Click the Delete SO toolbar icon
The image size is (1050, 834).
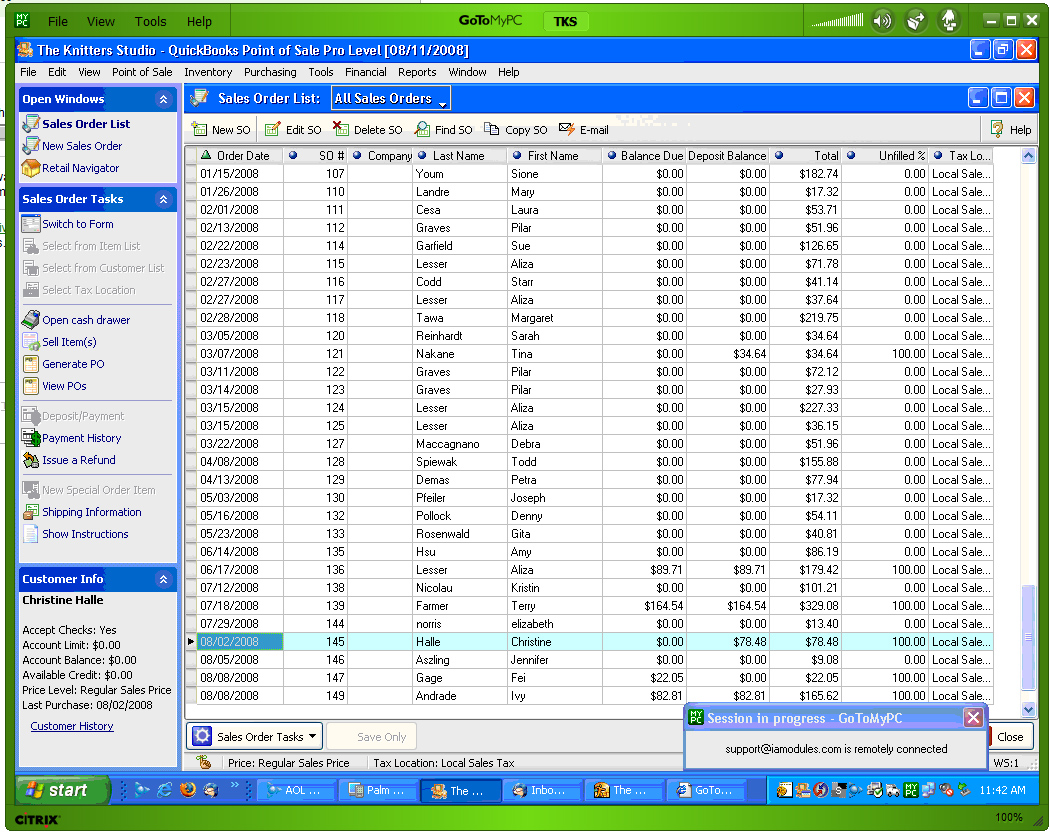point(341,129)
